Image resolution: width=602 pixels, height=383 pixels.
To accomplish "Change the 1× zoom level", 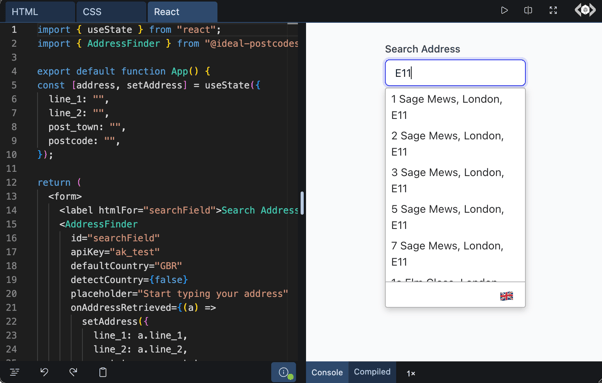I will 411,373.
